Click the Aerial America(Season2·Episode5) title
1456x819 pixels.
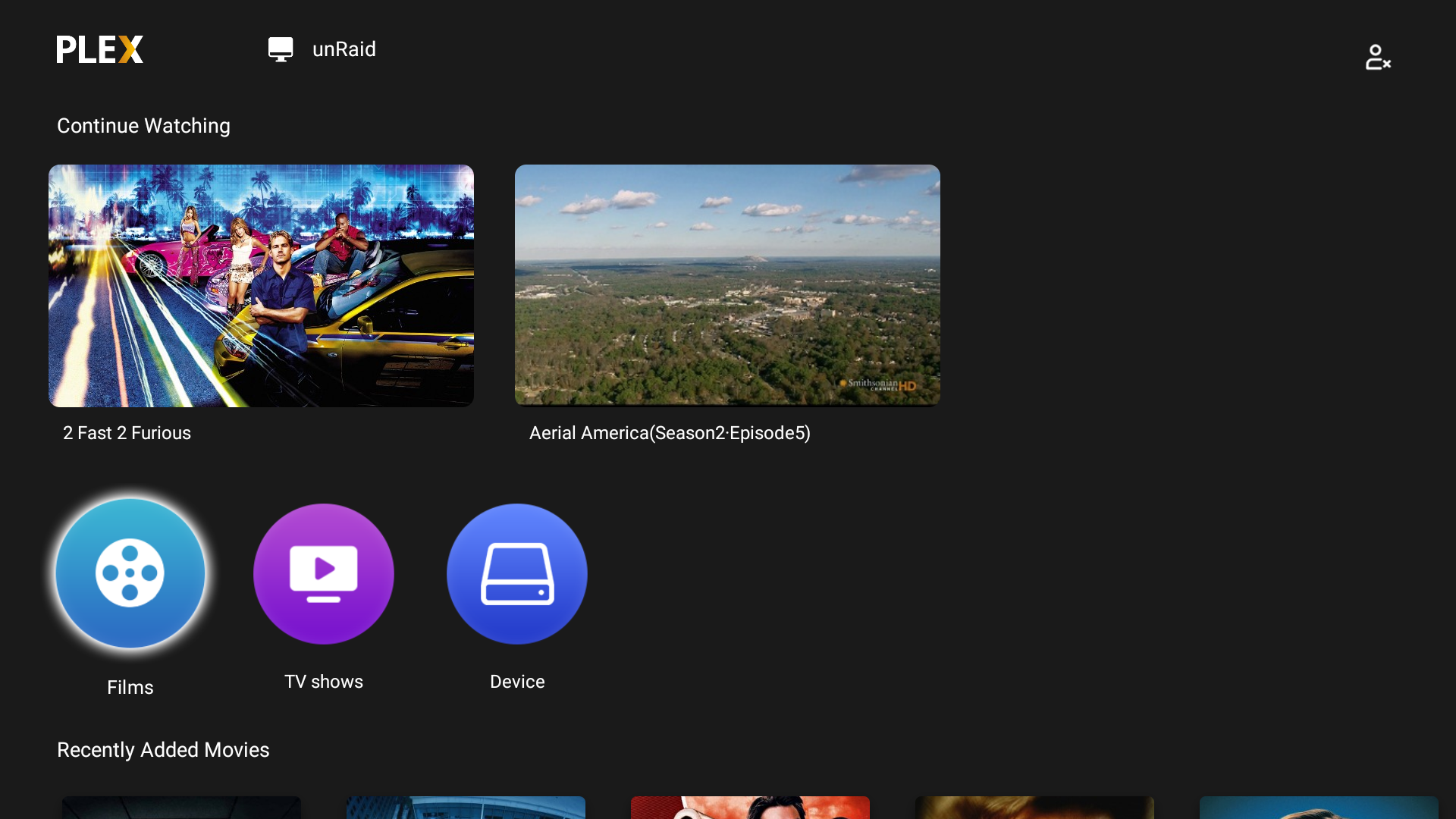pos(670,433)
